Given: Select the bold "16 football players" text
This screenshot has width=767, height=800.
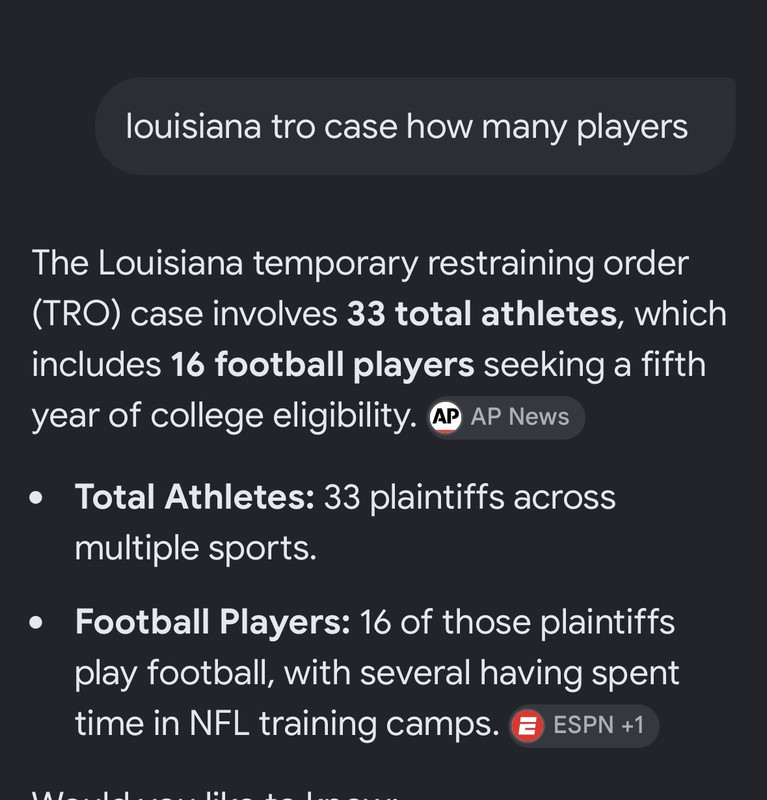Looking at the screenshot, I should (323, 365).
